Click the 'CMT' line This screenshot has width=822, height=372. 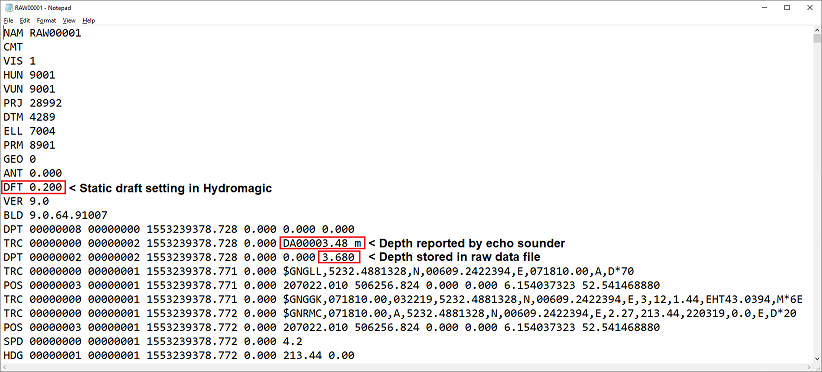pyautogui.click(x=12, y=47)
